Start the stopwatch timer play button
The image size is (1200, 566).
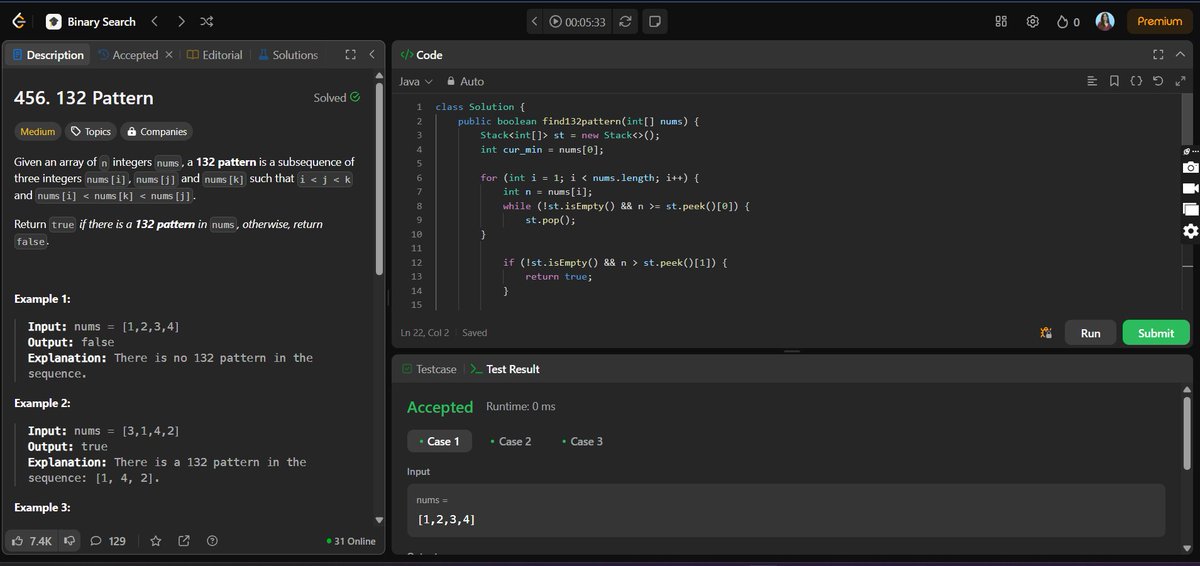pyautogui.click(x=554, y=21)
